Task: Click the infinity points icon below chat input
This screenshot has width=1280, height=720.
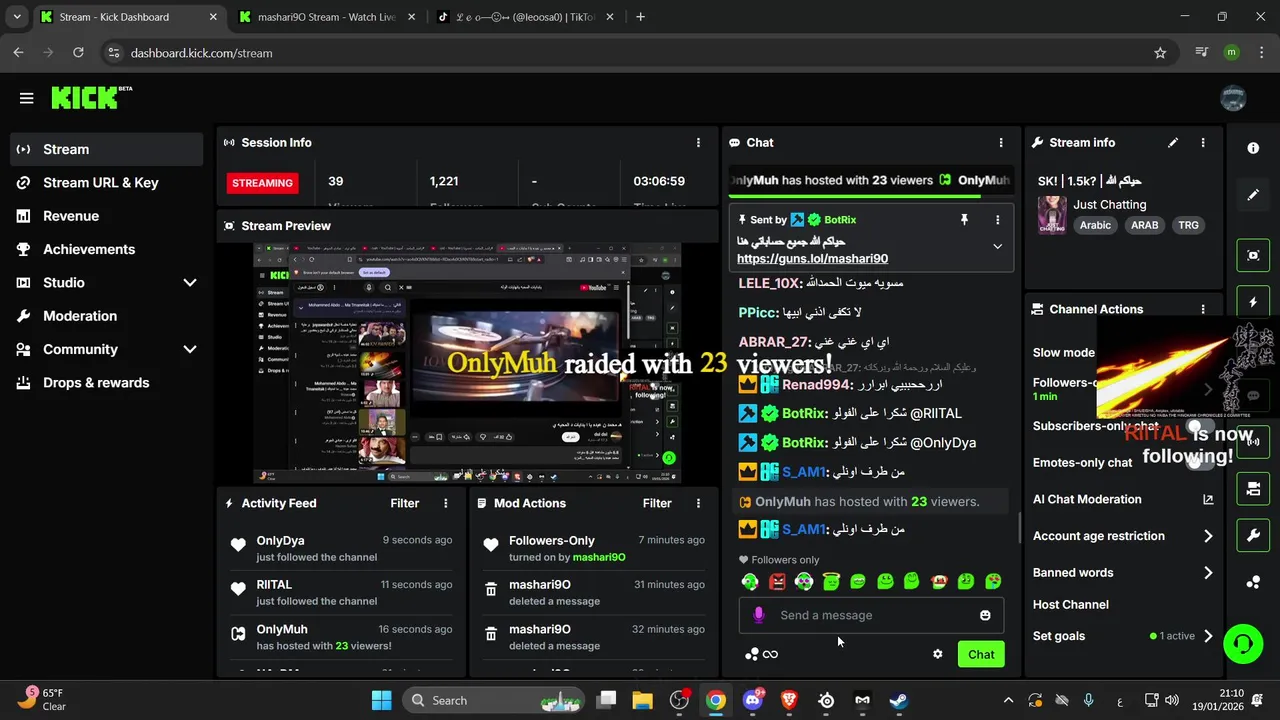Action: 770,654
